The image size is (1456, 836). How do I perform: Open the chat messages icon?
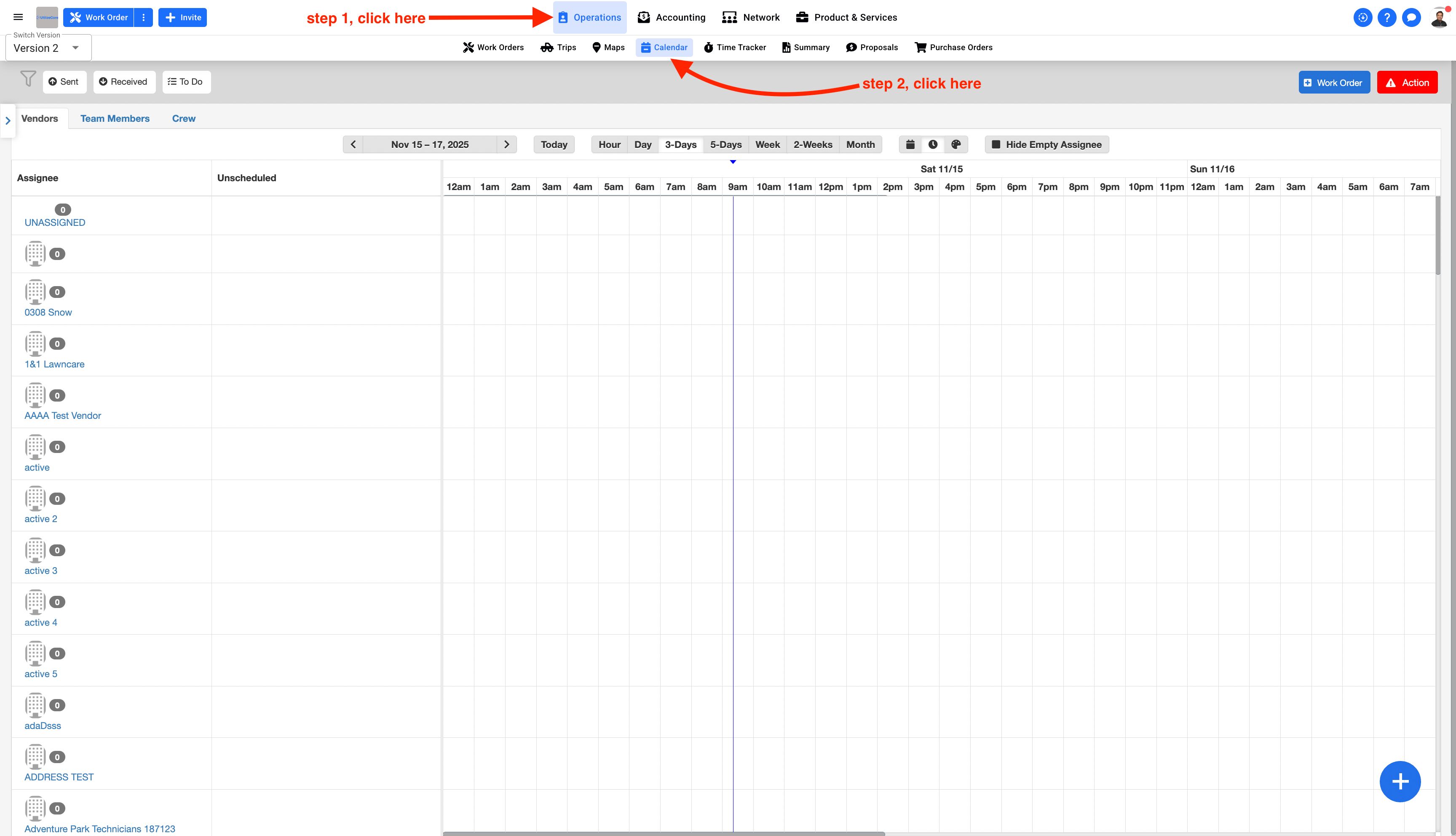[x=1410, y=17]
